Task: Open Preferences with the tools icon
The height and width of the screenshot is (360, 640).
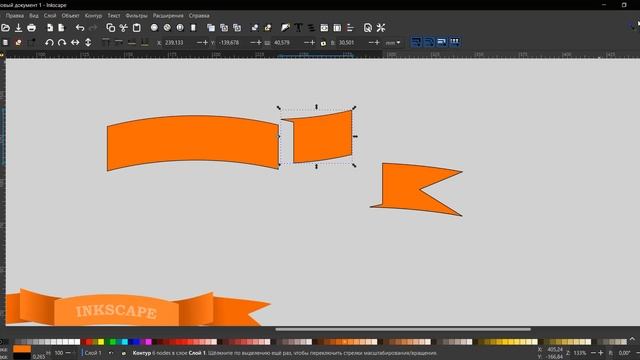Action: coord(381,28)
